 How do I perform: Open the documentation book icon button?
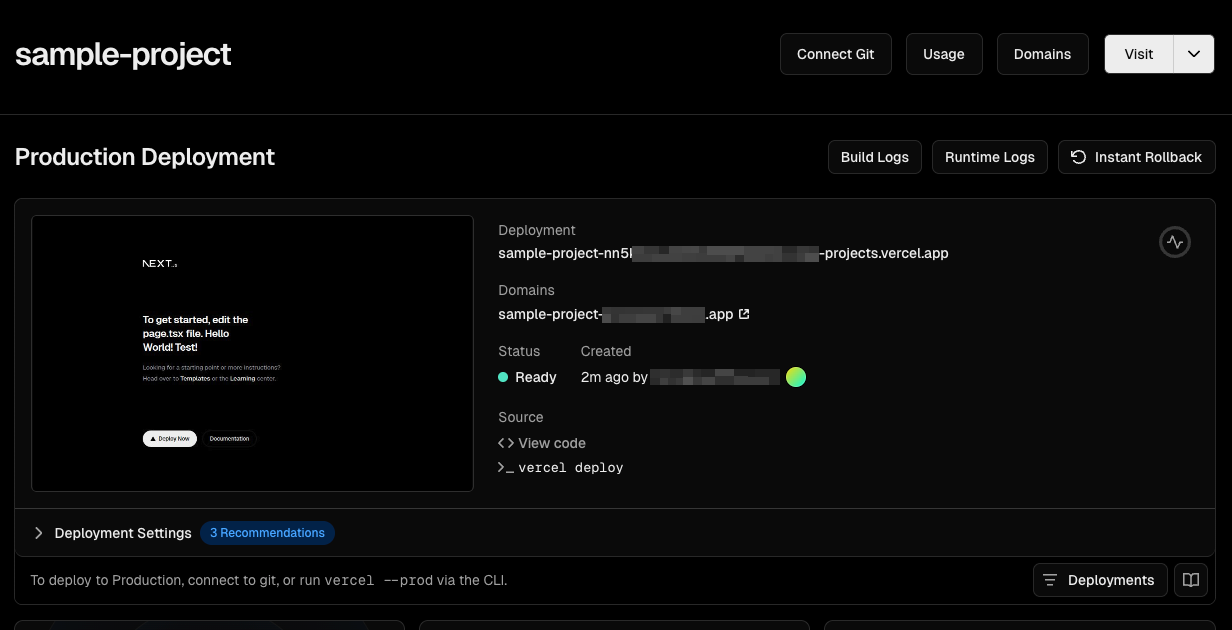[x=1191, y=580]
